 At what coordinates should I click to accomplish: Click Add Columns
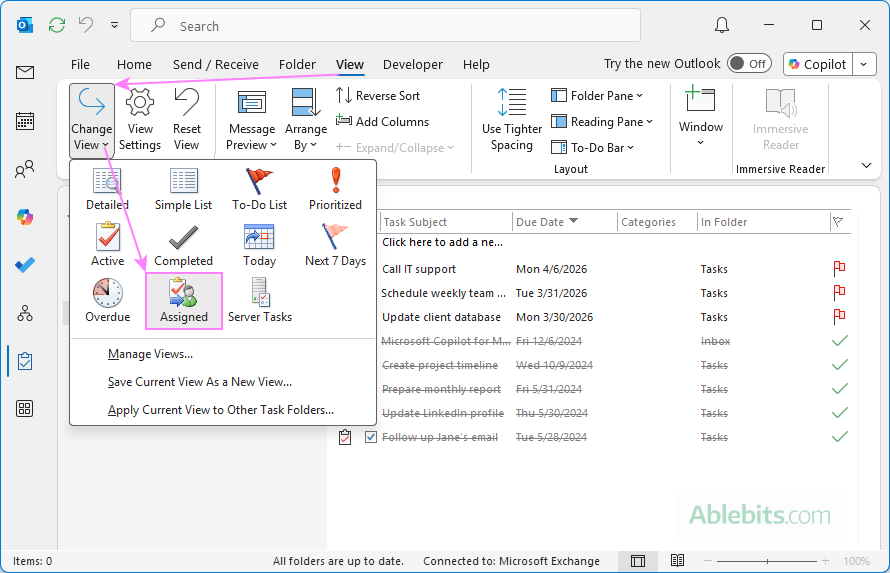[382, 121]
